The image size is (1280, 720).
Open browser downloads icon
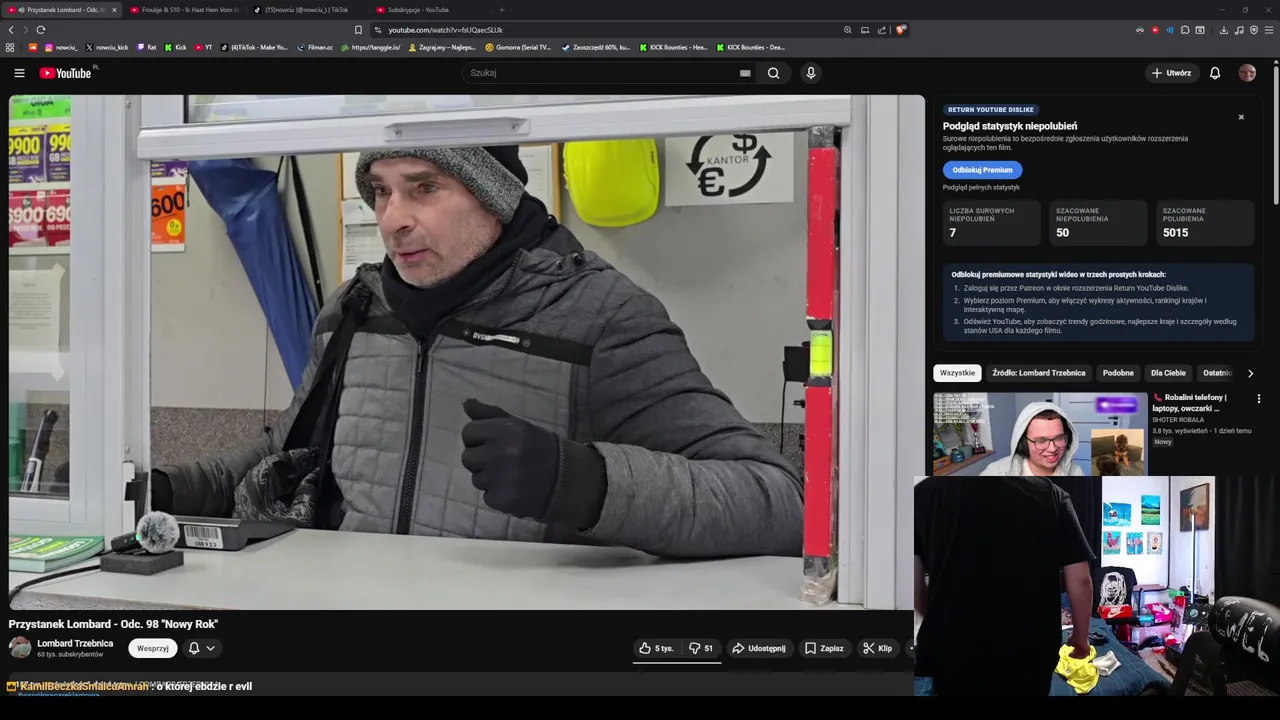(x=1223, y=30)
